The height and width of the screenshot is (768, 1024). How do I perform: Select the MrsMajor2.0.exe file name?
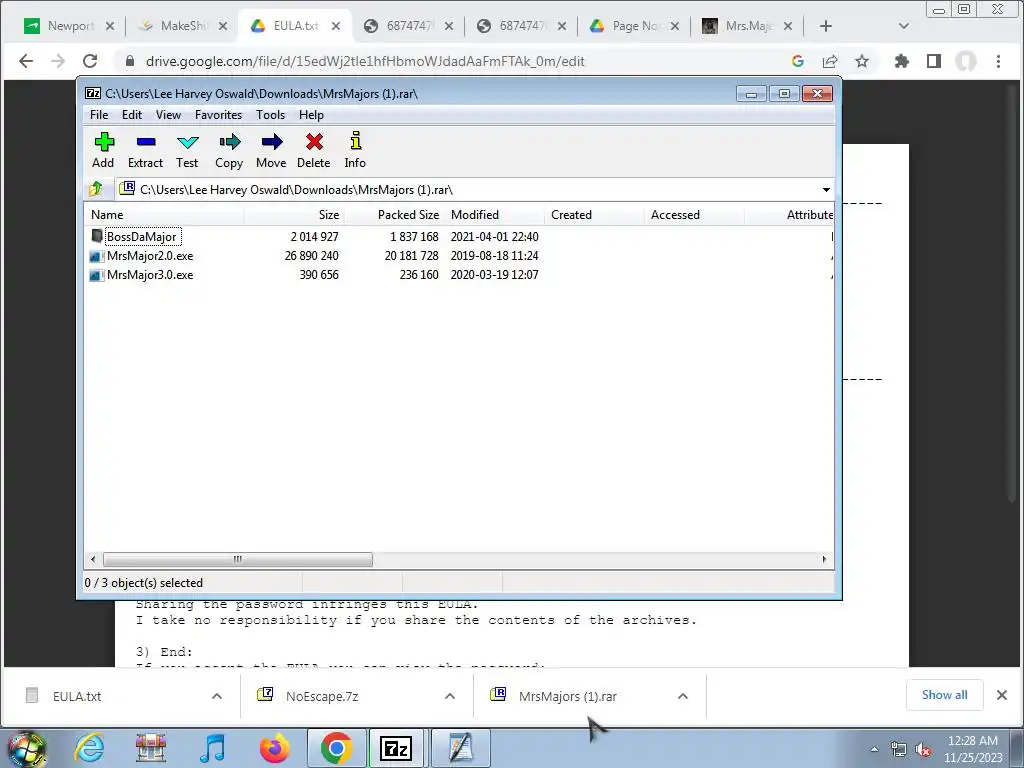tap(150, 256)
